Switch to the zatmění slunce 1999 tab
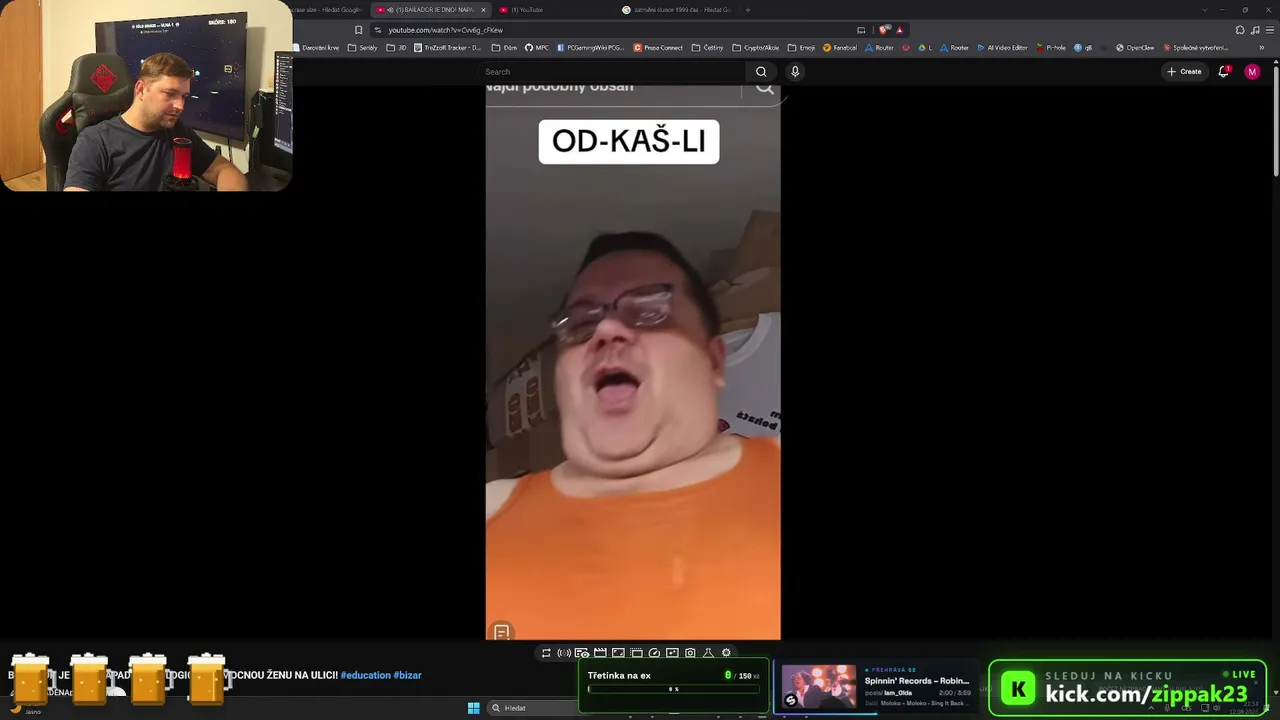The height and width of the screenshot is (720, 1280). click(677, 10)
